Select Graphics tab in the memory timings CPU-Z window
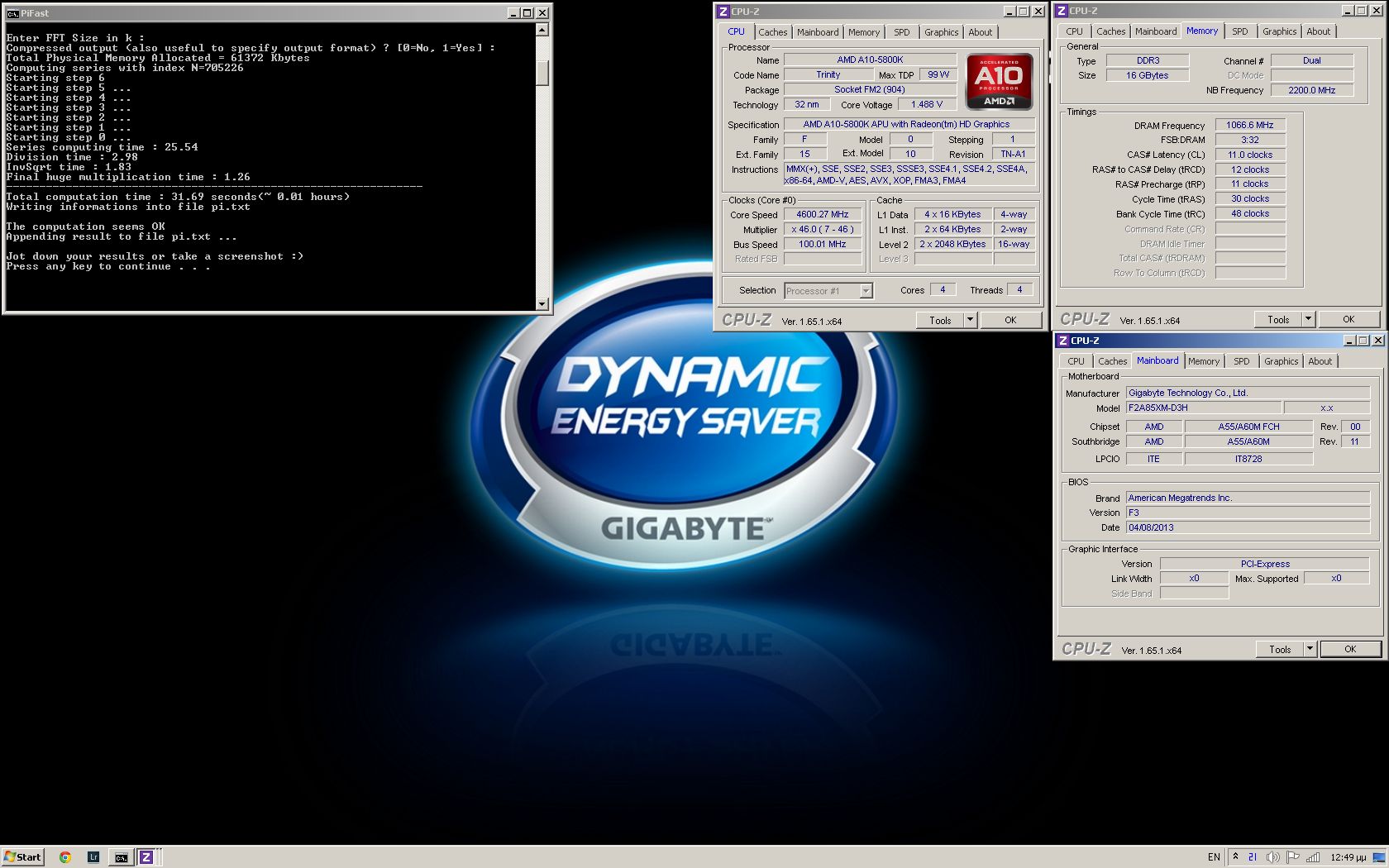The image size is (1389, 868). point(1280,31)
